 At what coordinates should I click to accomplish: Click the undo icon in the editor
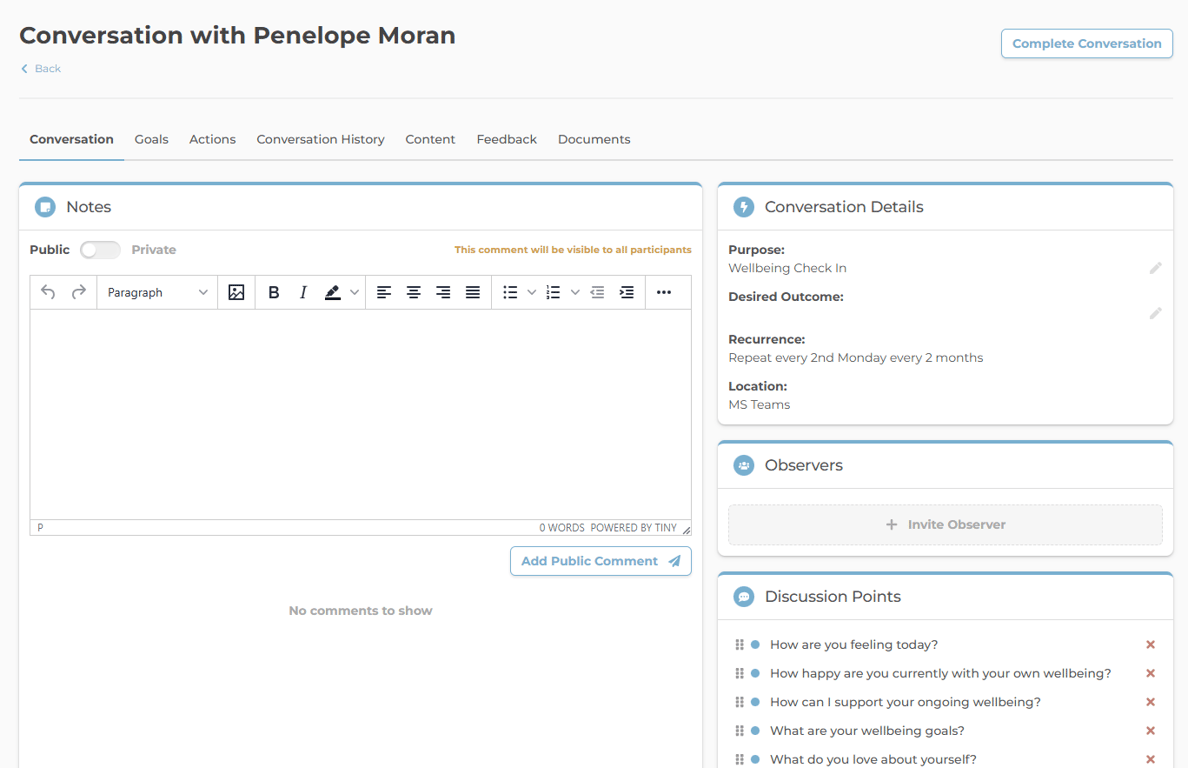pos(48,292)
